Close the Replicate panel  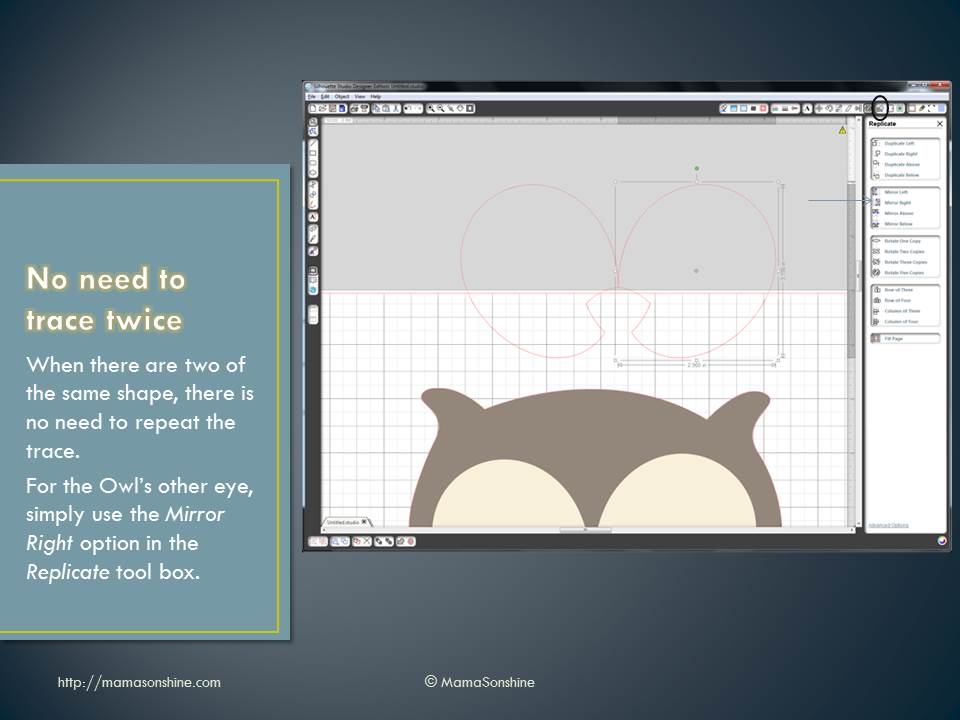[939, 124]
